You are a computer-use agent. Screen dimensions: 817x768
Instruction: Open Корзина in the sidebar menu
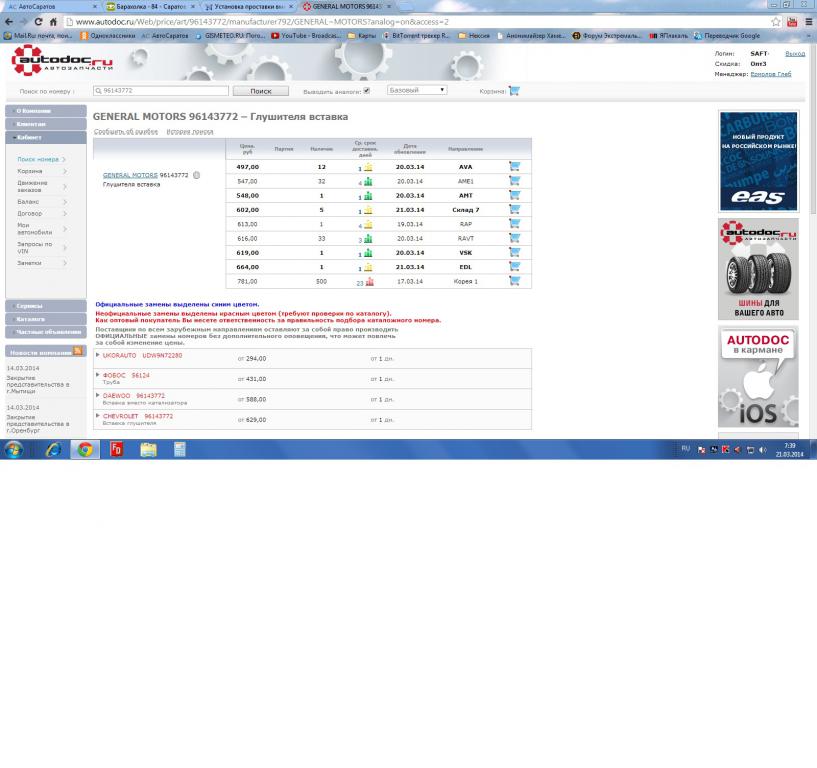coord(30,171)
